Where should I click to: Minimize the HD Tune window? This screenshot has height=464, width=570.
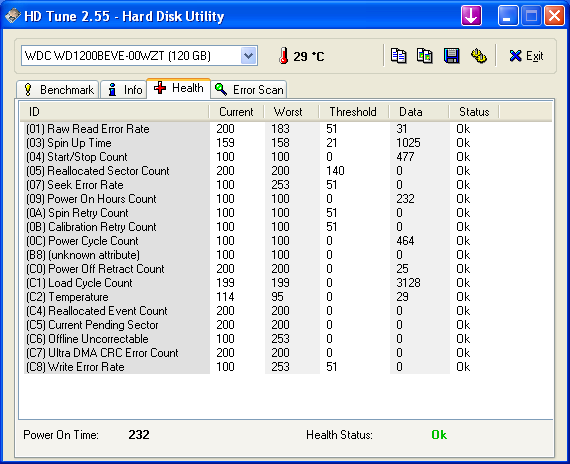[508, 16]
